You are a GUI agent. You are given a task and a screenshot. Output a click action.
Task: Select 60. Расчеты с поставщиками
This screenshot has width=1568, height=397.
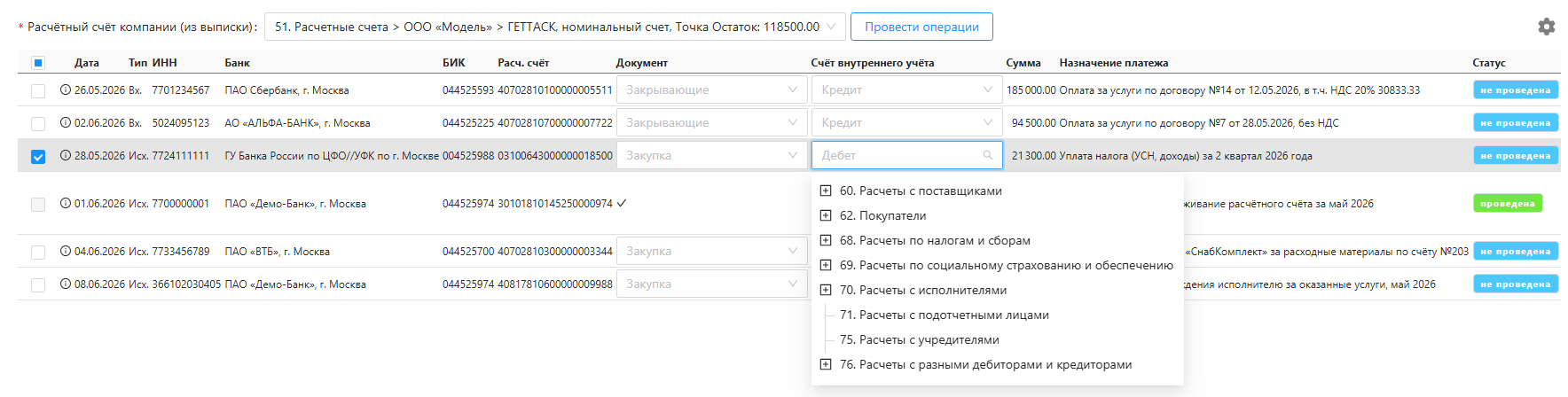921,191
